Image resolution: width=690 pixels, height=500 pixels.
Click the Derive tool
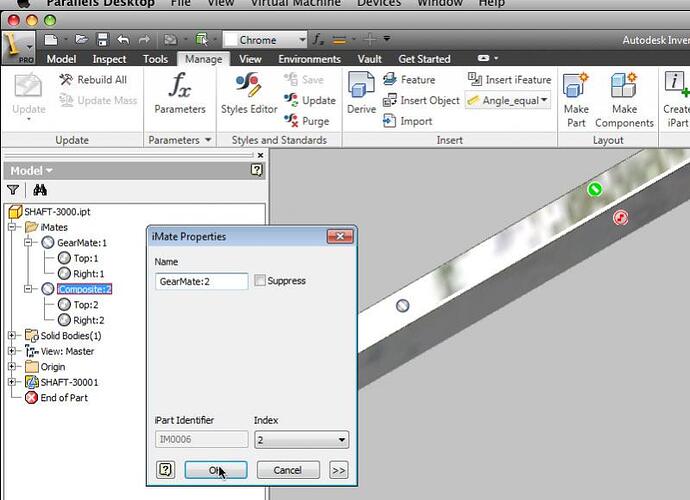tap(361, 94)
